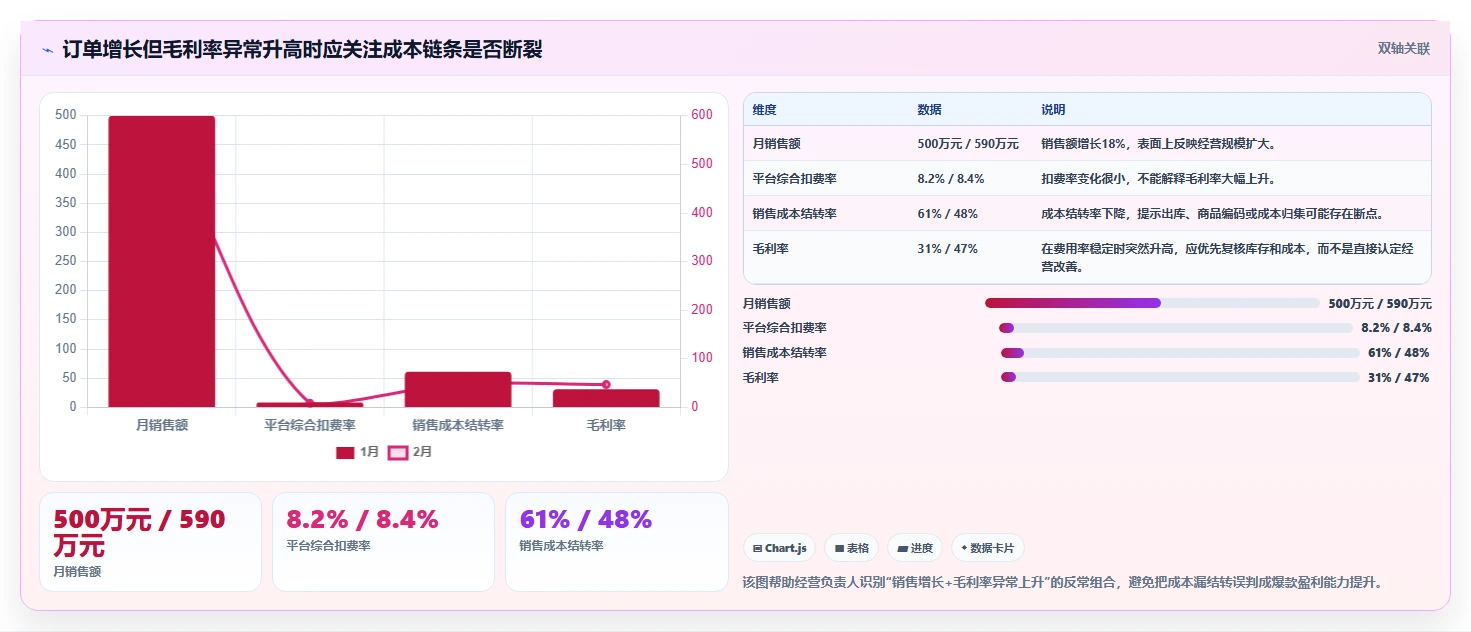Image resolution: width=1471 pixels, height=632 pixels.
Task: Click the 月销售额 bar in the chart
Action: [x=162, y=262]
